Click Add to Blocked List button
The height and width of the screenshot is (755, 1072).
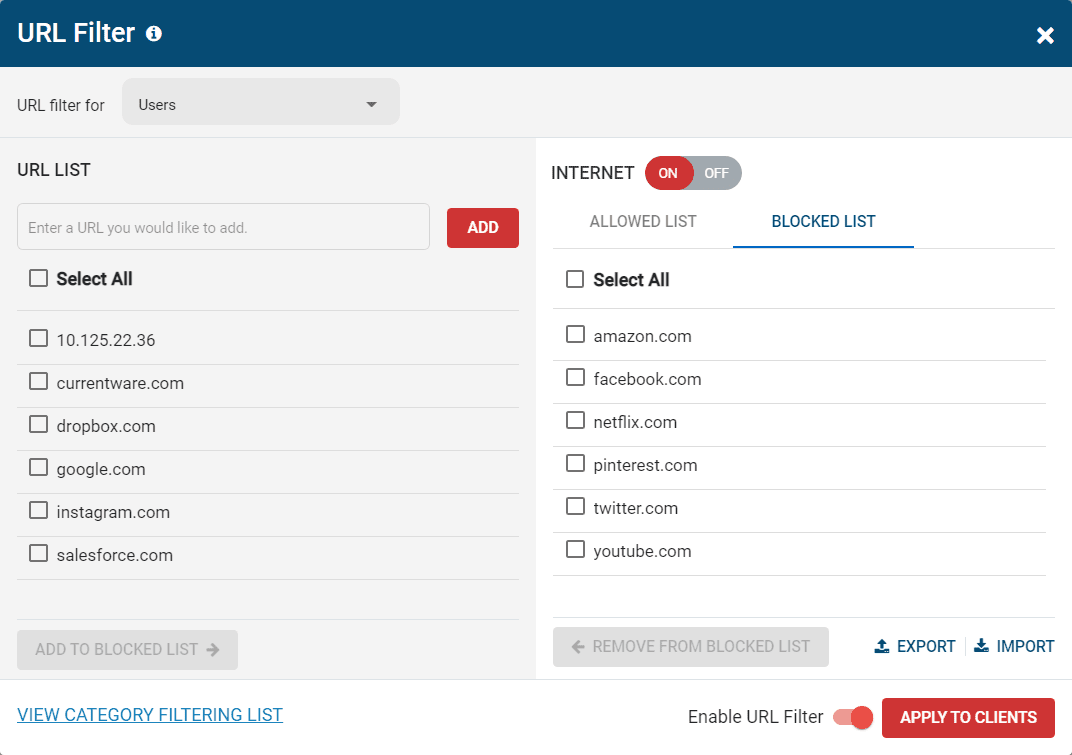(127, 649)
